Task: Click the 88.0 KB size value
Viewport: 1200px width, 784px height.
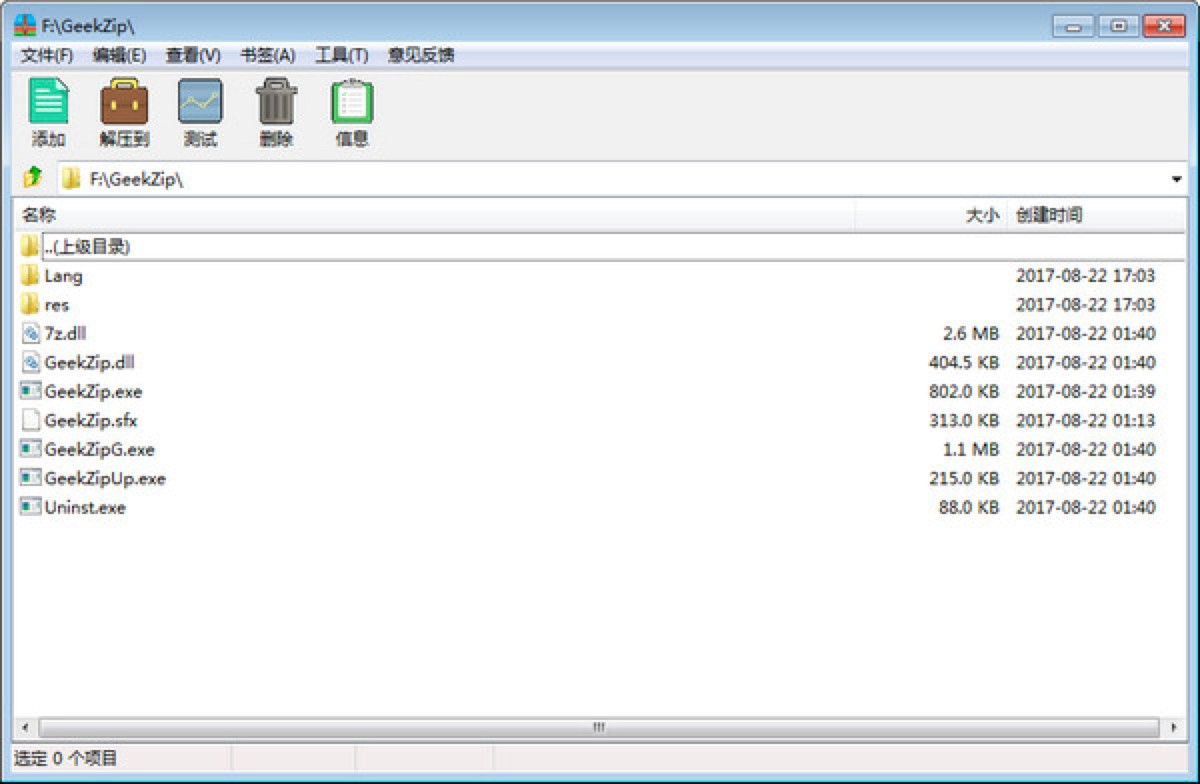Action: pos(969,507)
